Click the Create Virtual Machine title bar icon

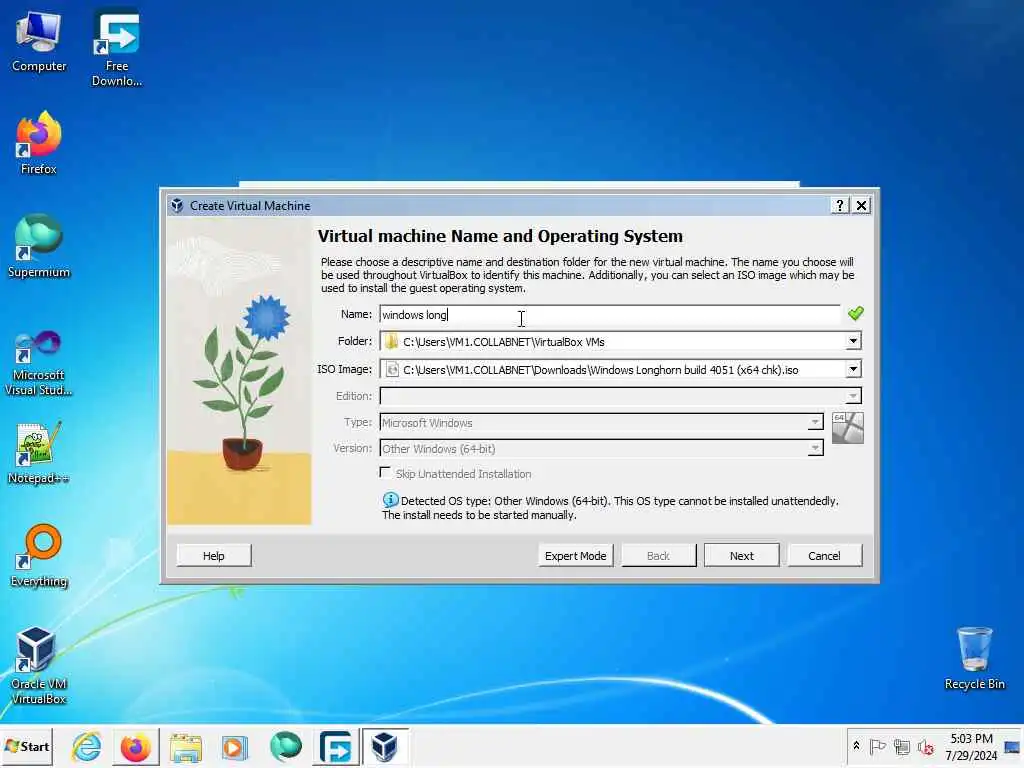[177, 206]
